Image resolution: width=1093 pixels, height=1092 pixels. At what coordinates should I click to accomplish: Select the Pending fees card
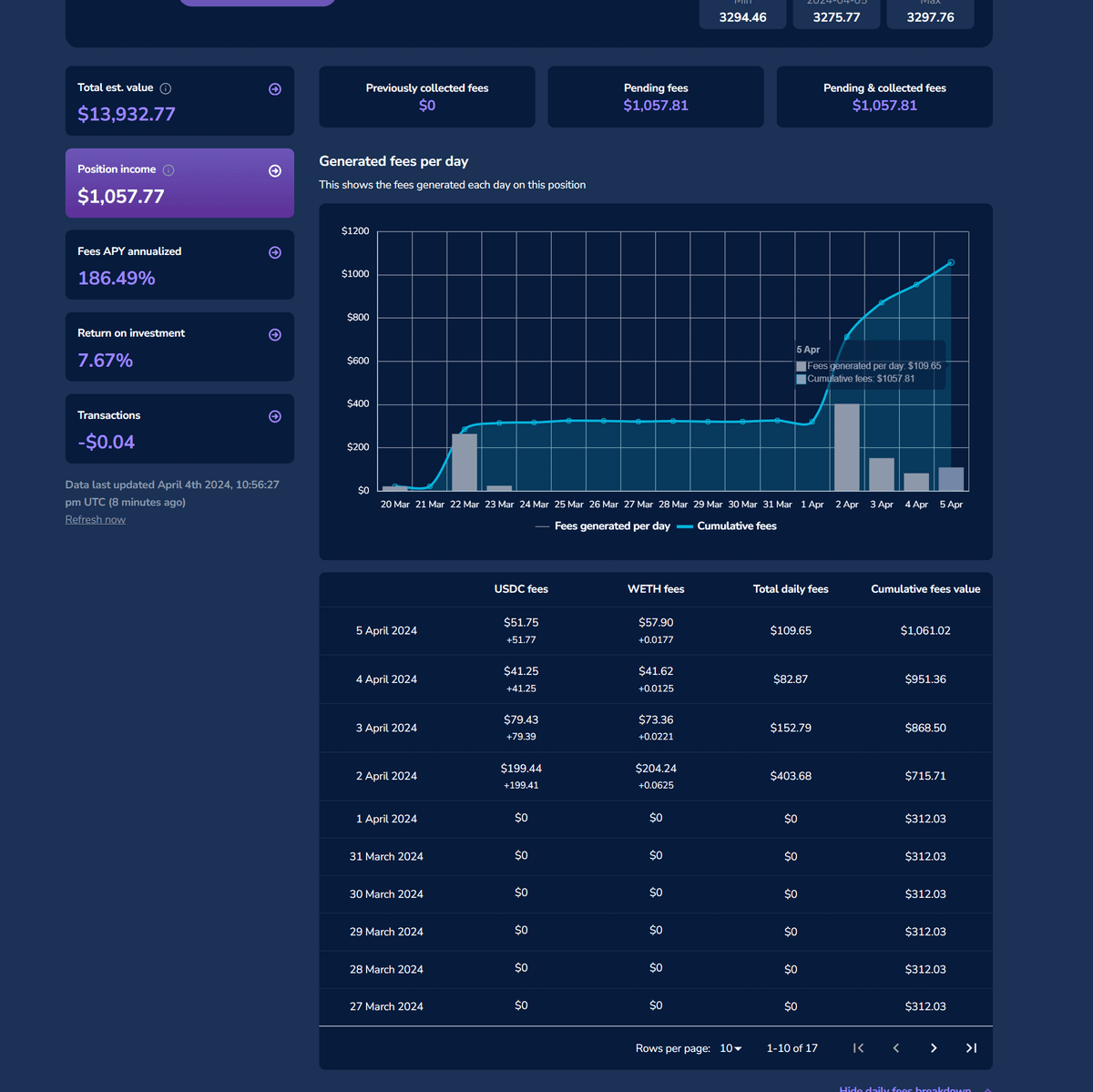pyautogui.click(x=656, y=97)
